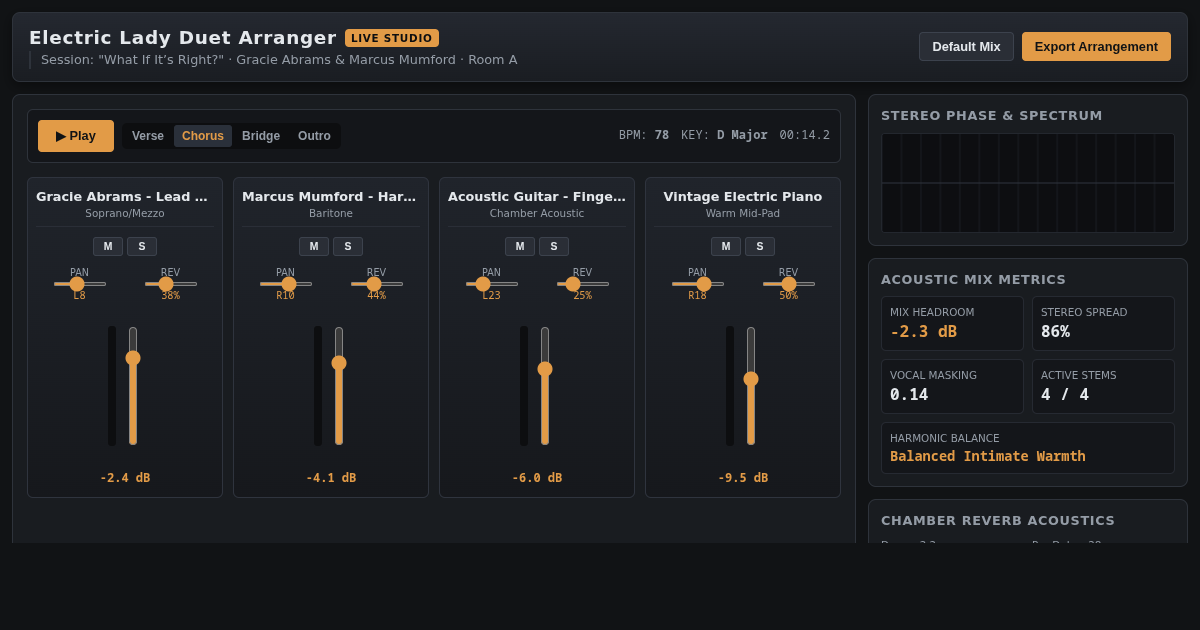The image size is (1200, 630).
Task: Adjust the Marcus Mumford PAN slider
Action: click(286, 284)
